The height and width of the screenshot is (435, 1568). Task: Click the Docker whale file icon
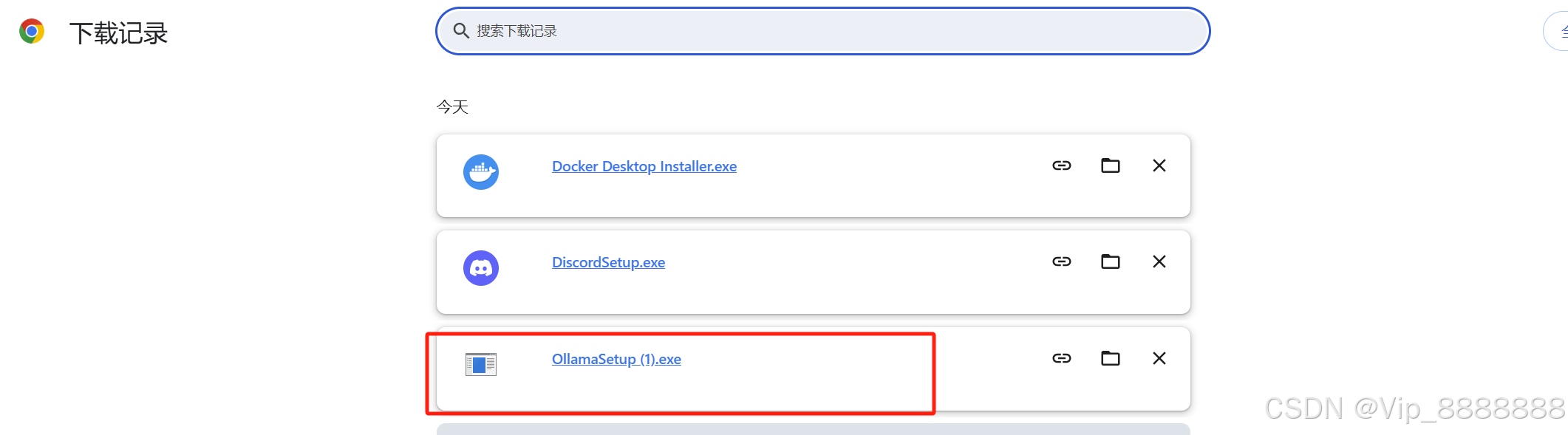point(481,172)
